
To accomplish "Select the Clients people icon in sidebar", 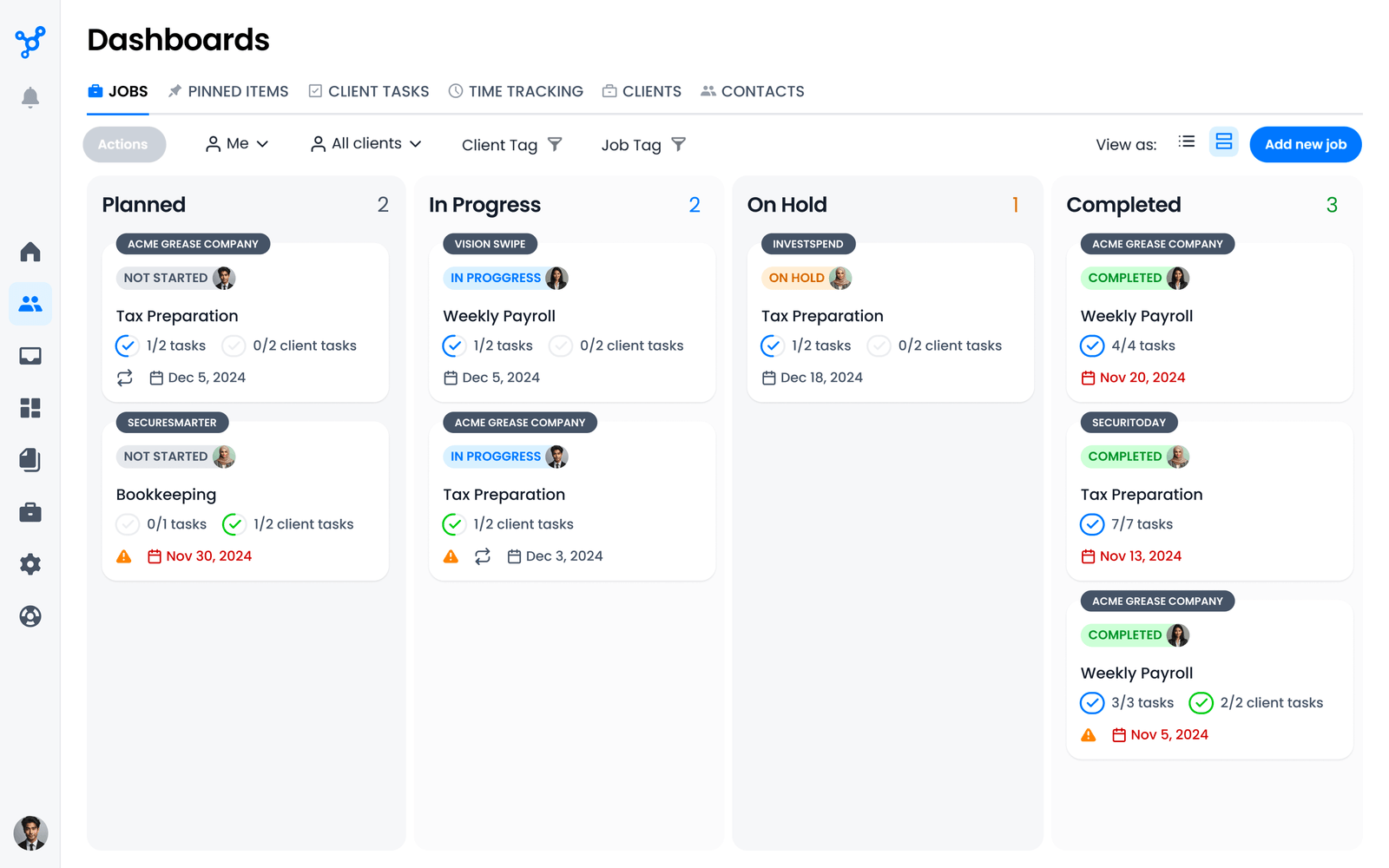I will tap(30, 304).
